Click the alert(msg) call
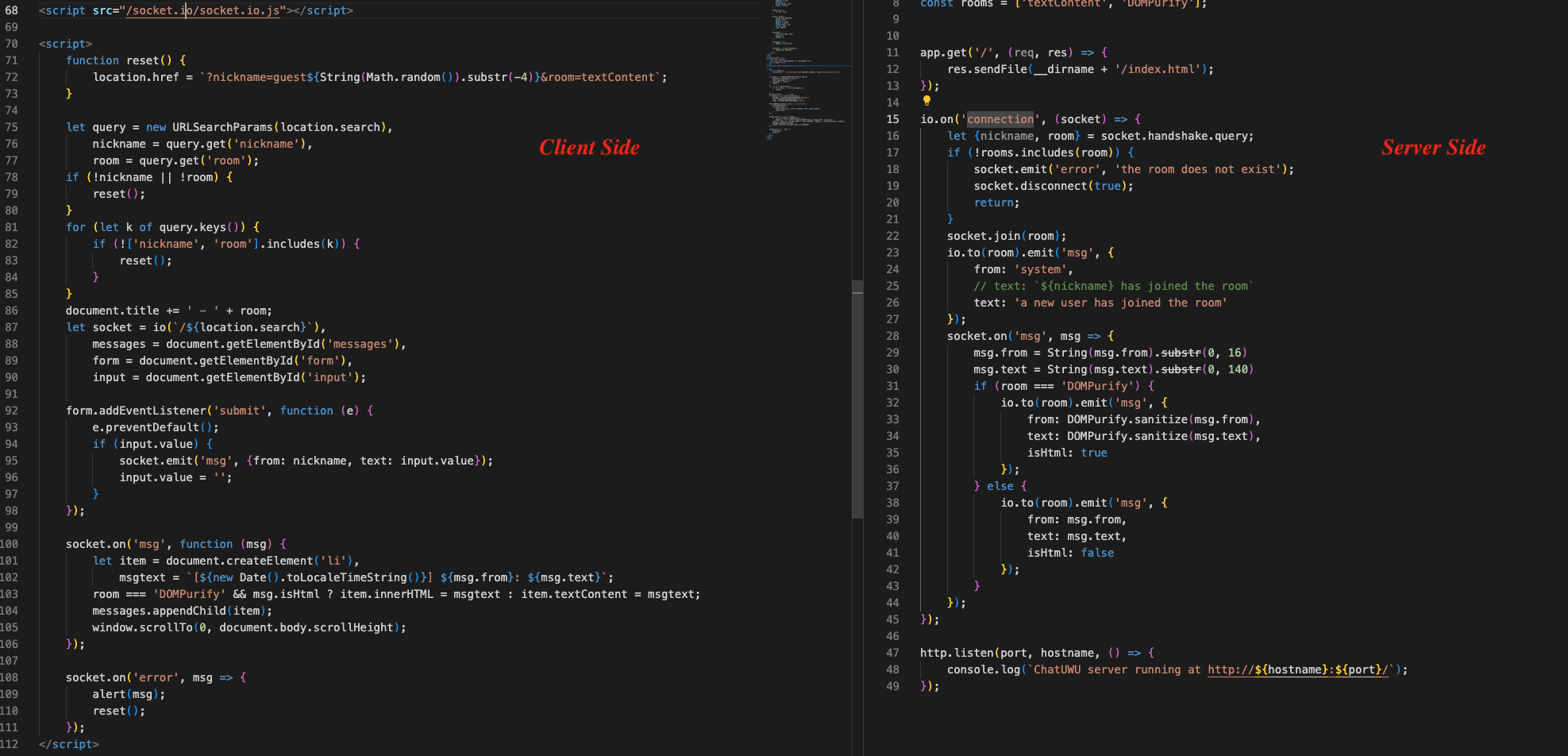Image resolution: width=1568 pixels, height=756 pixels. (129, 694)
